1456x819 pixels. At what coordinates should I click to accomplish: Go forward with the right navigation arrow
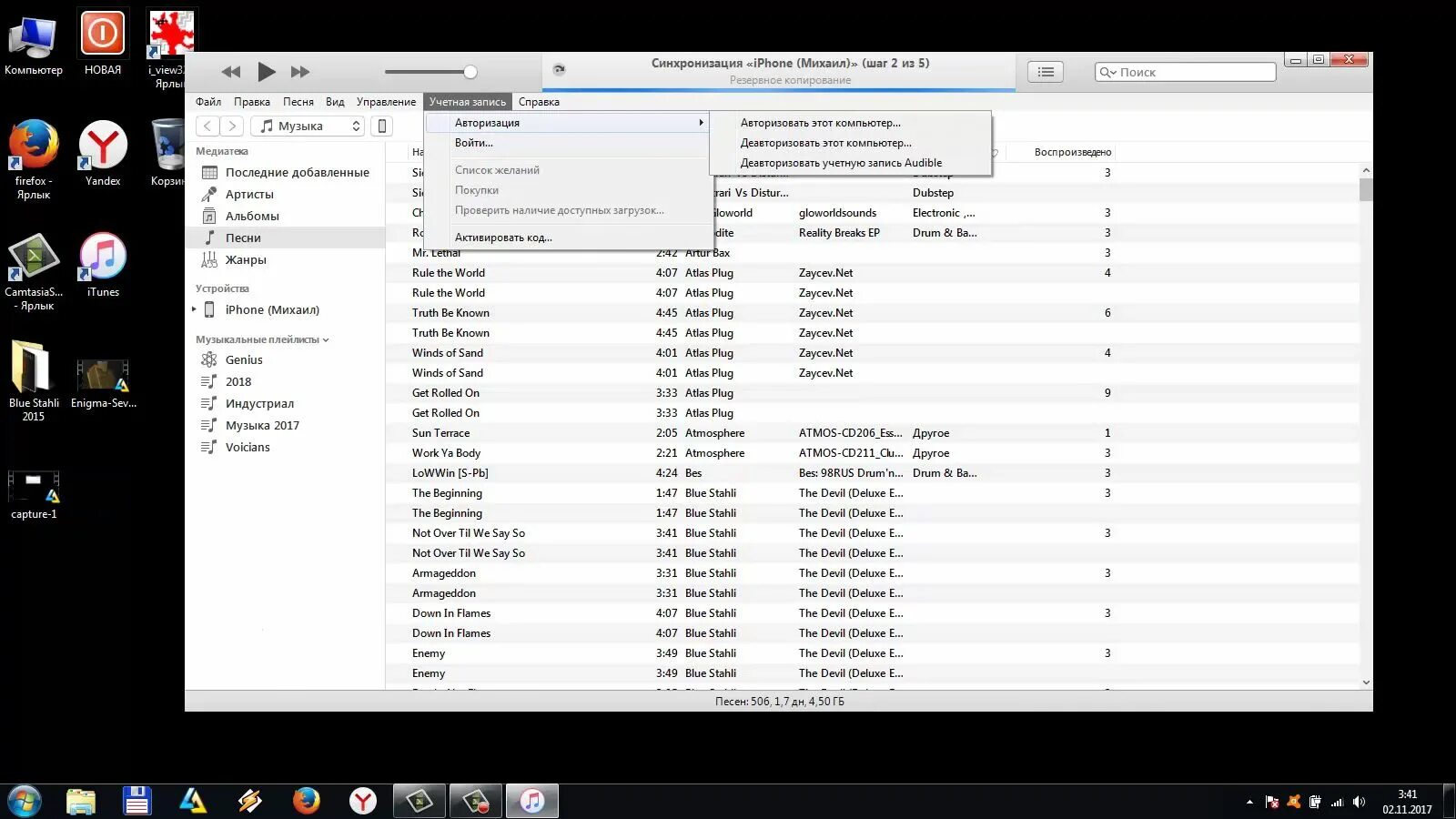[x=232, y=126]
